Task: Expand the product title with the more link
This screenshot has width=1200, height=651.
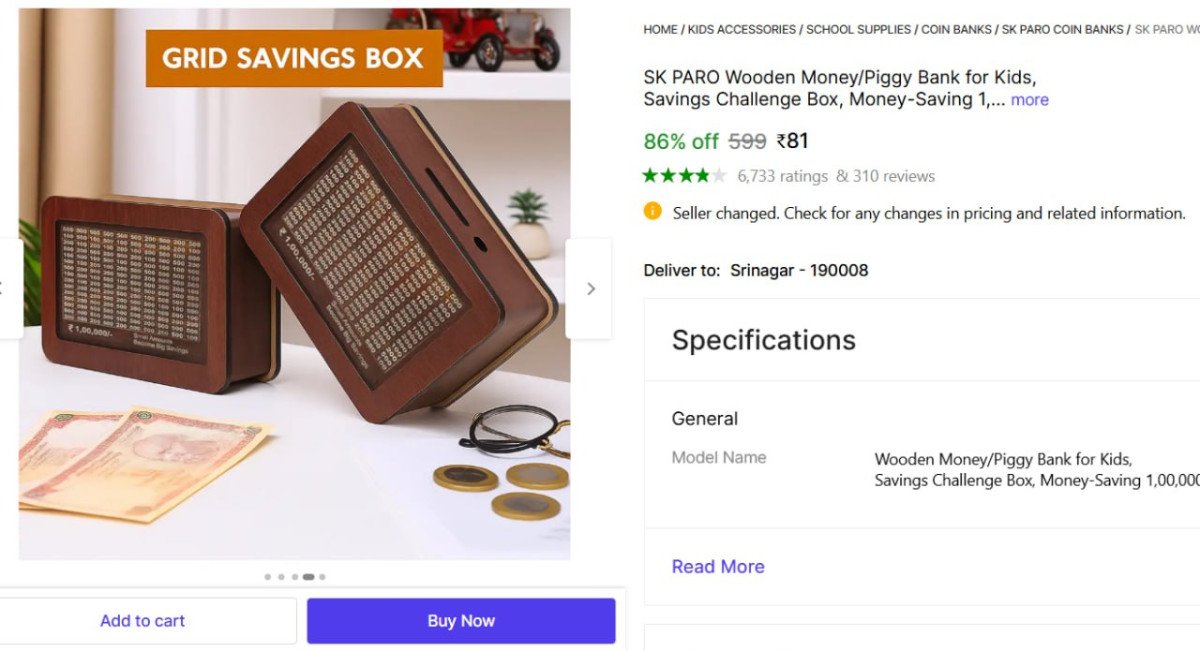Action: [1029, 100]
